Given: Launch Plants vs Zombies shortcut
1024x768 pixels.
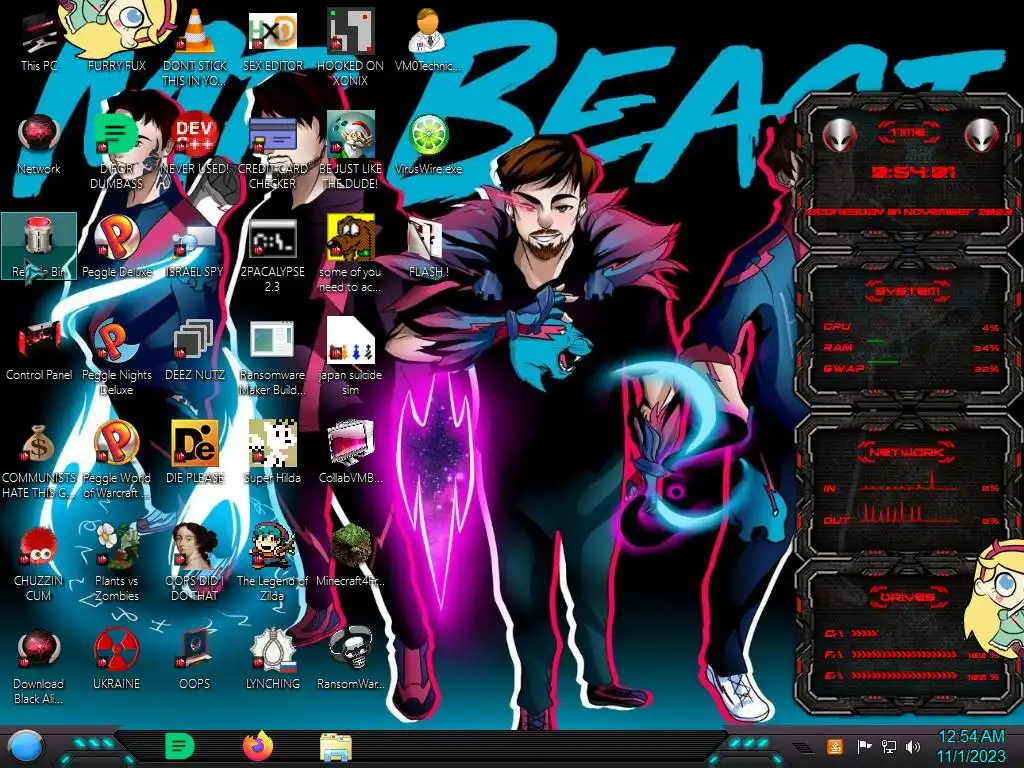Looking at the screenshot, I should pos(116,563).
